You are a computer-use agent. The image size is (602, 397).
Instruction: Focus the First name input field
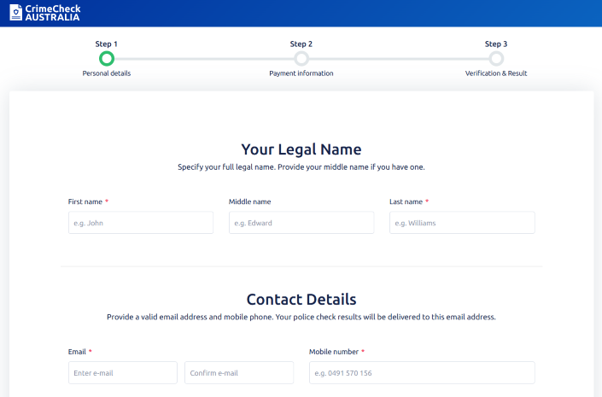point(141,223)
